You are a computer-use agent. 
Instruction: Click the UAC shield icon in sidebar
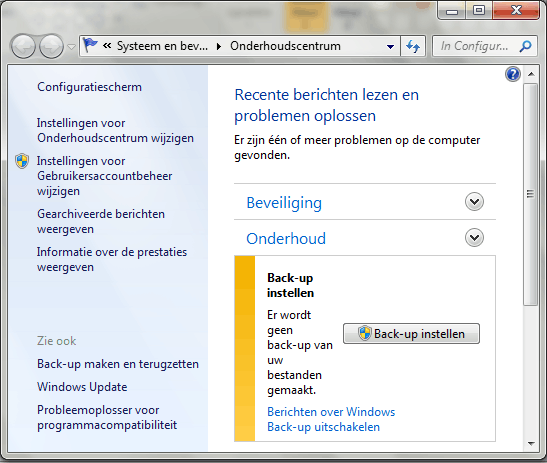[x=22, y=161]
